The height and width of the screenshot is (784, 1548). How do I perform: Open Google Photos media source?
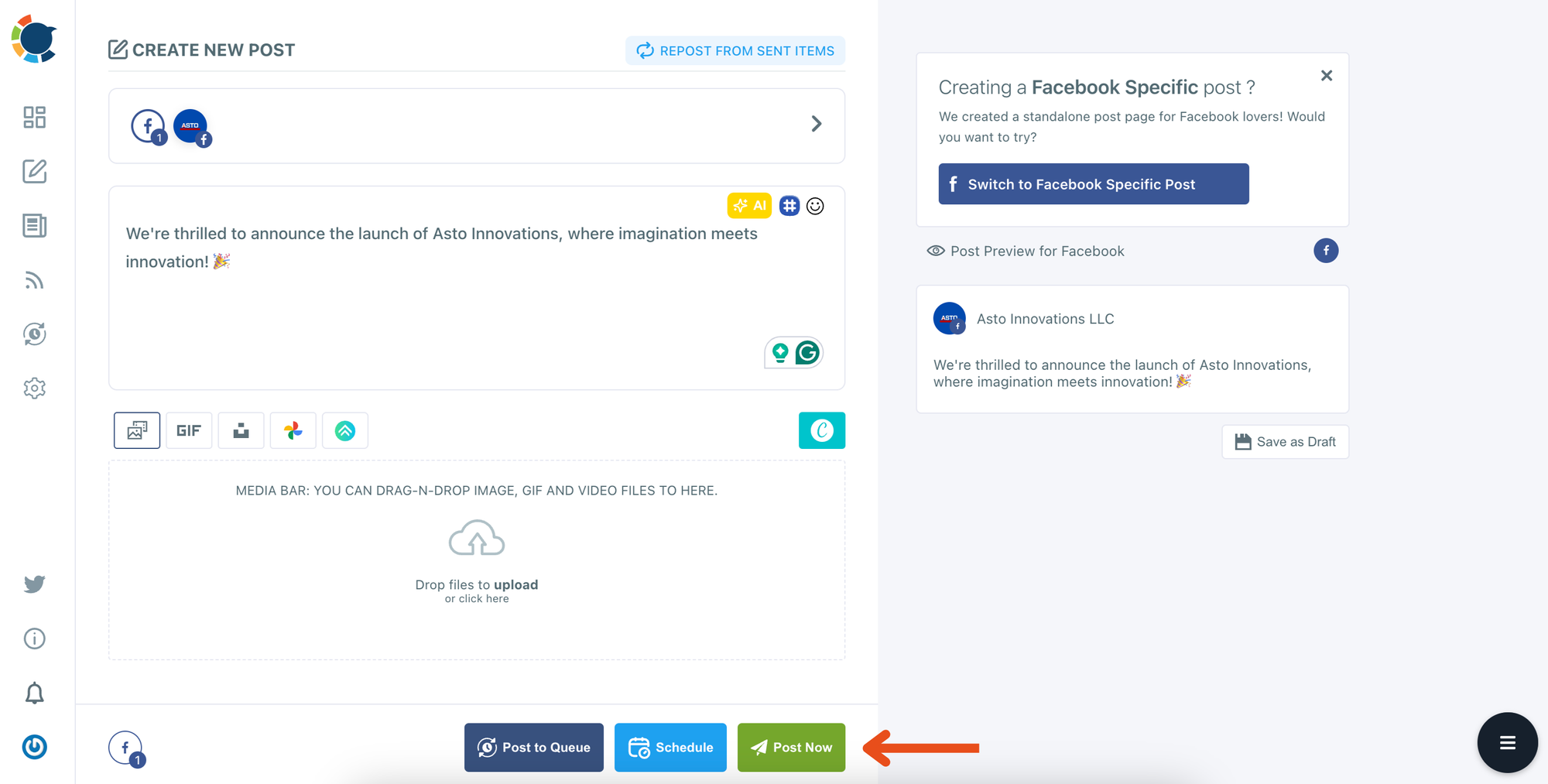(x=293, y=430)
